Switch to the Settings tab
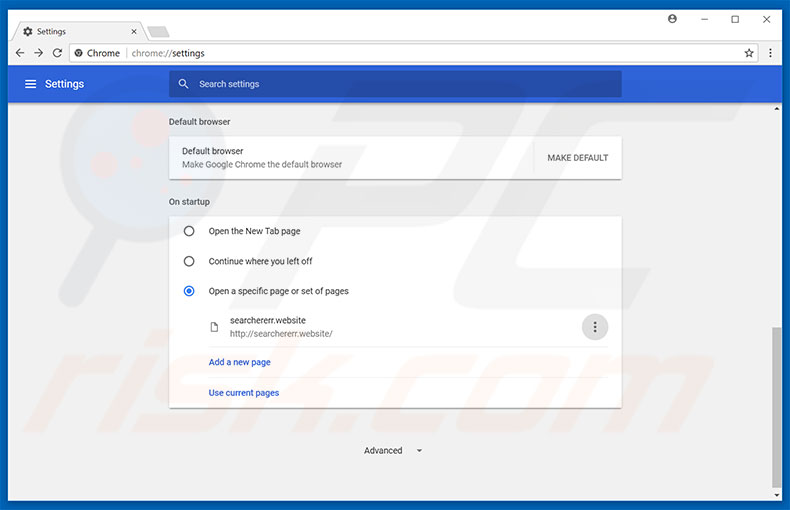The width and height of the screenshot is (790, 510). click(75, 31)
